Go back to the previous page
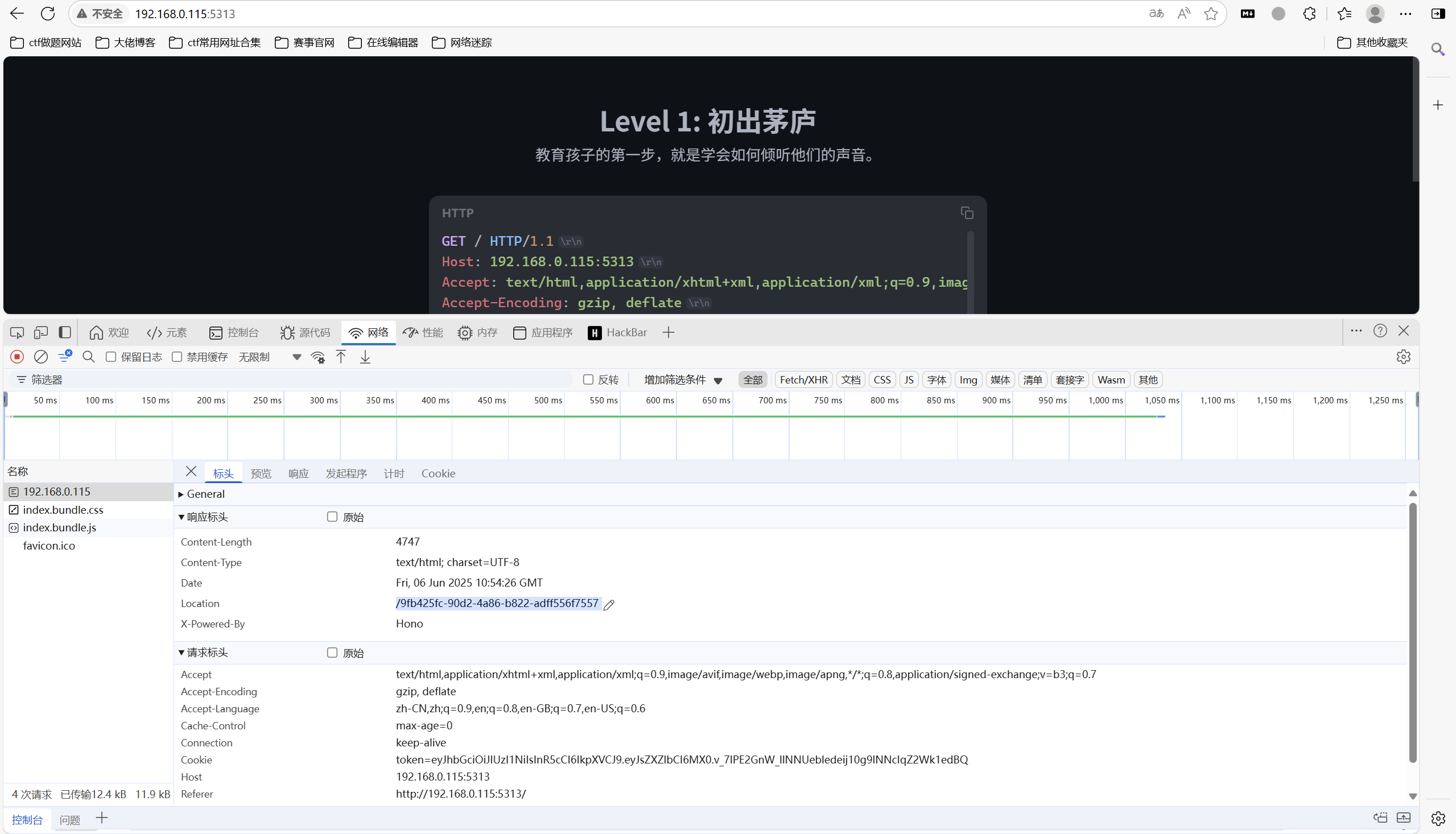This screenshot has width=1456, height=834. 17,14
